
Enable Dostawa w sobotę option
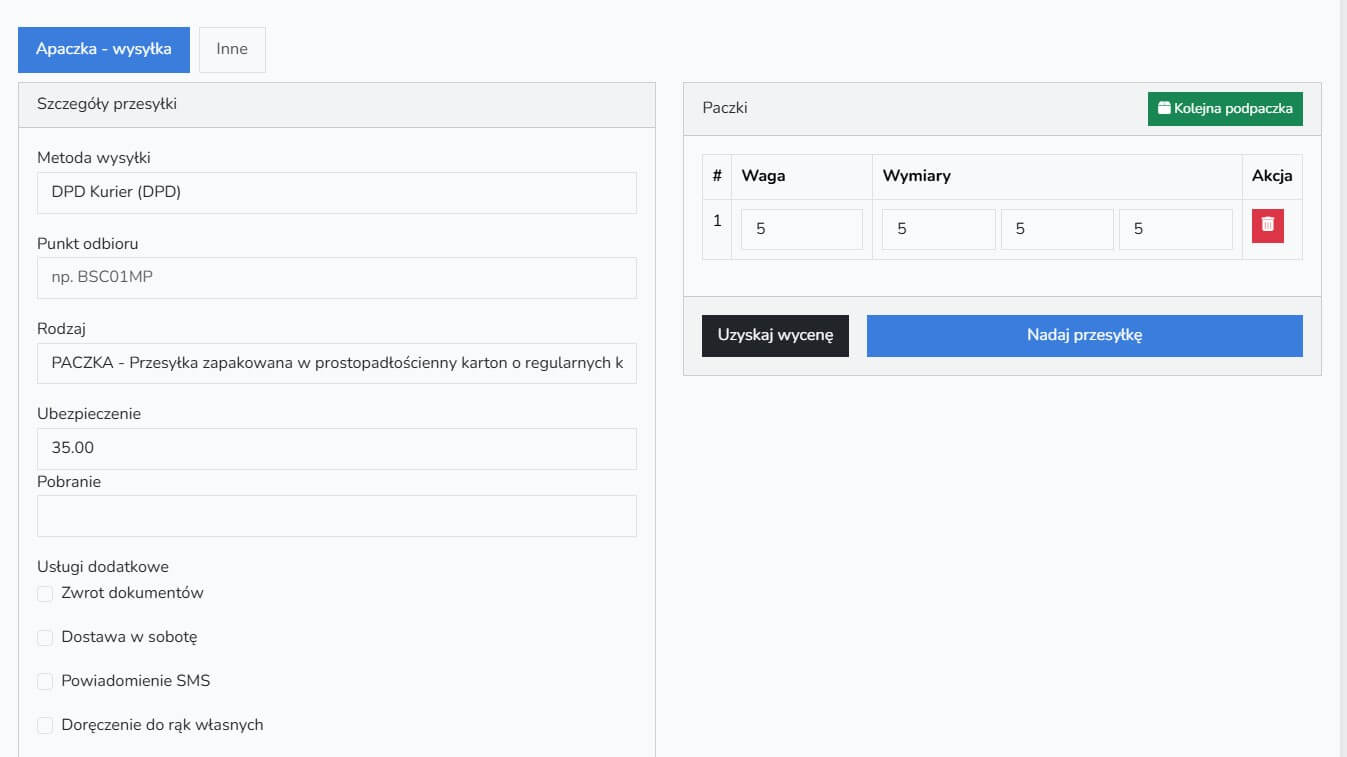pos(45,638)
